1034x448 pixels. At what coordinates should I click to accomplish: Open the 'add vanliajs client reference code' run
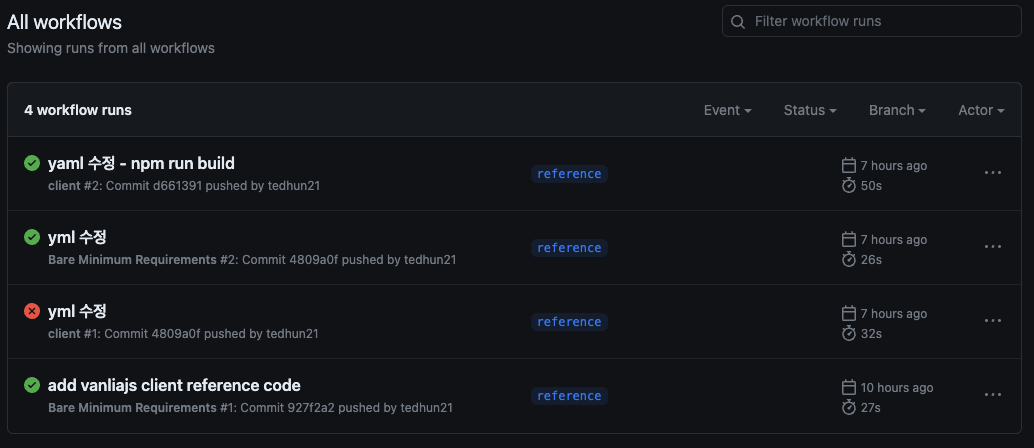click(x=174, y=385)
